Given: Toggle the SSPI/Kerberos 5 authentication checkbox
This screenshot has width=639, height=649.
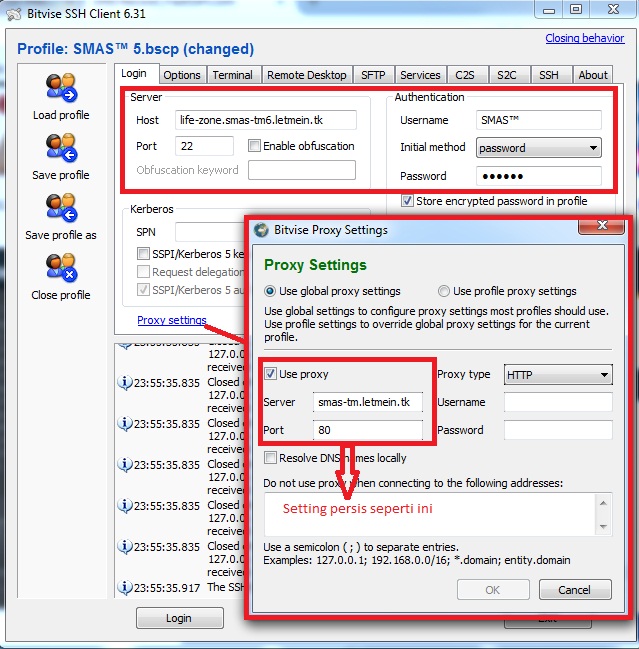Looking at the screenshot, I should (143, 290).
